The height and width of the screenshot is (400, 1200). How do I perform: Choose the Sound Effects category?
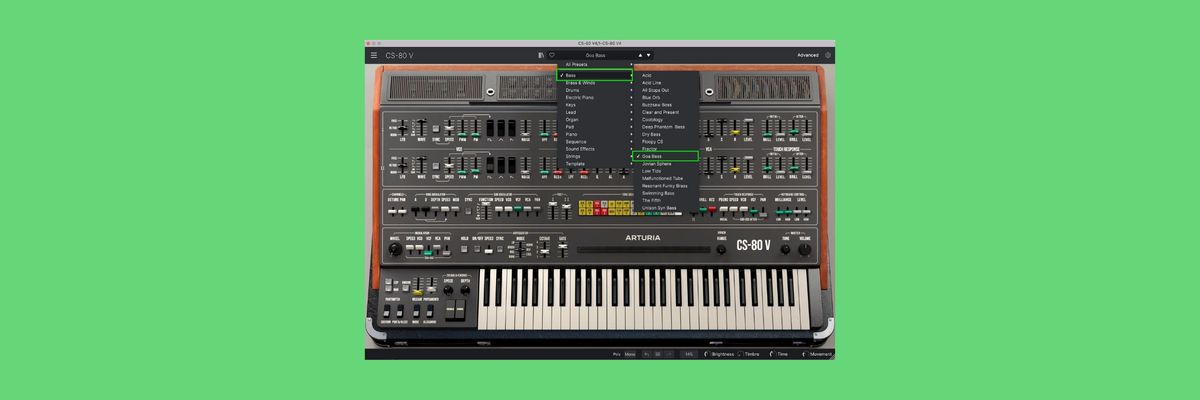coord(595,149)
